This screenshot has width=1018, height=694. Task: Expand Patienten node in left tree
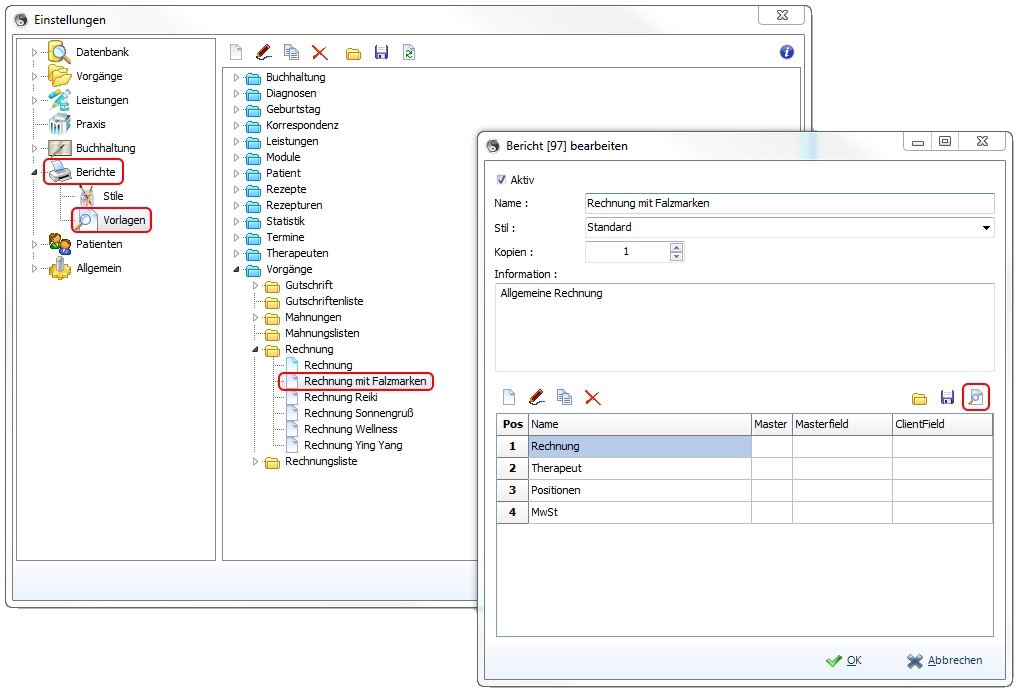tap(34, 244)
